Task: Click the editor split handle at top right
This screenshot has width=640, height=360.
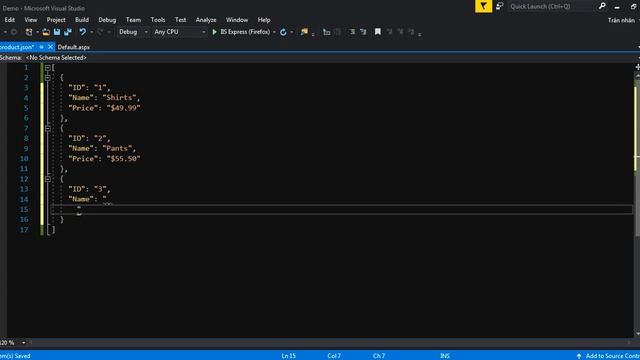Action: [637, 67]
